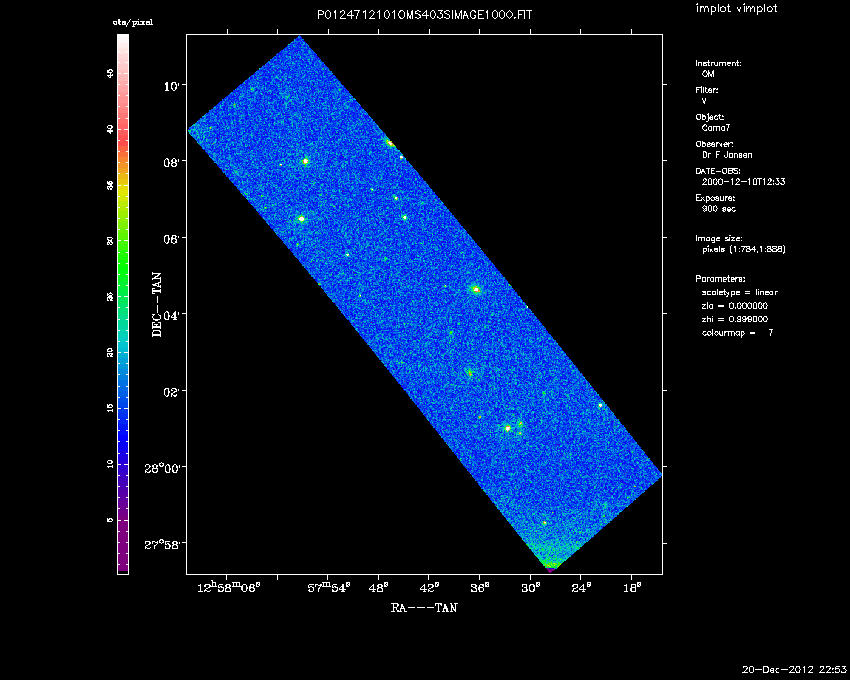Click the file name title P0124712101OMS403SIMAGE1000.FIT
This screenshot has height=680, width=850.
(x=424, y=14)
